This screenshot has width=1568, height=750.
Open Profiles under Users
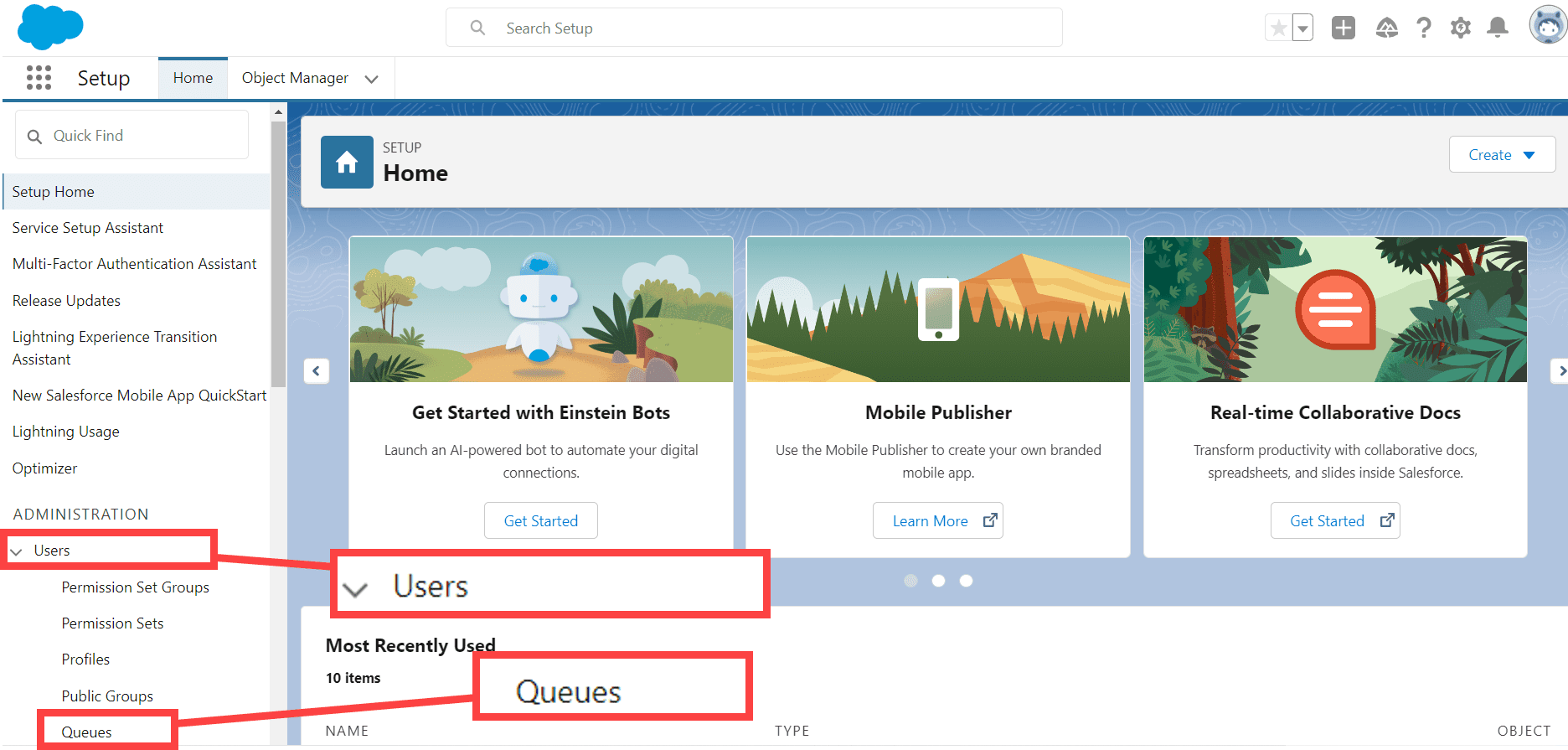click(85, 659)
